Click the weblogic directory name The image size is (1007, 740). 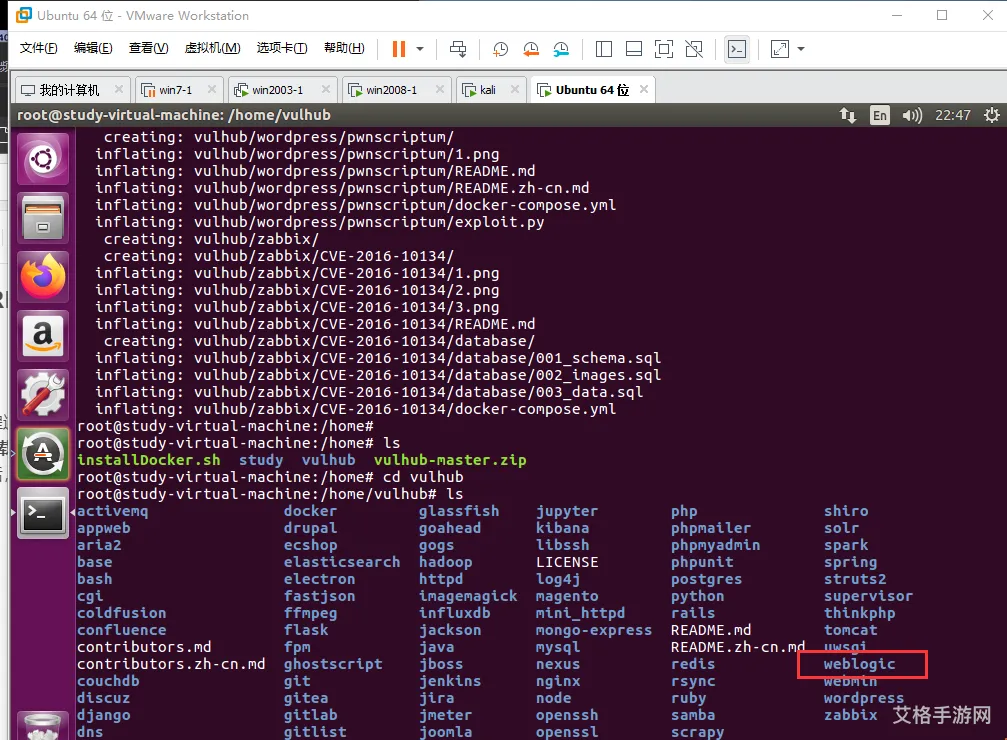859,664
